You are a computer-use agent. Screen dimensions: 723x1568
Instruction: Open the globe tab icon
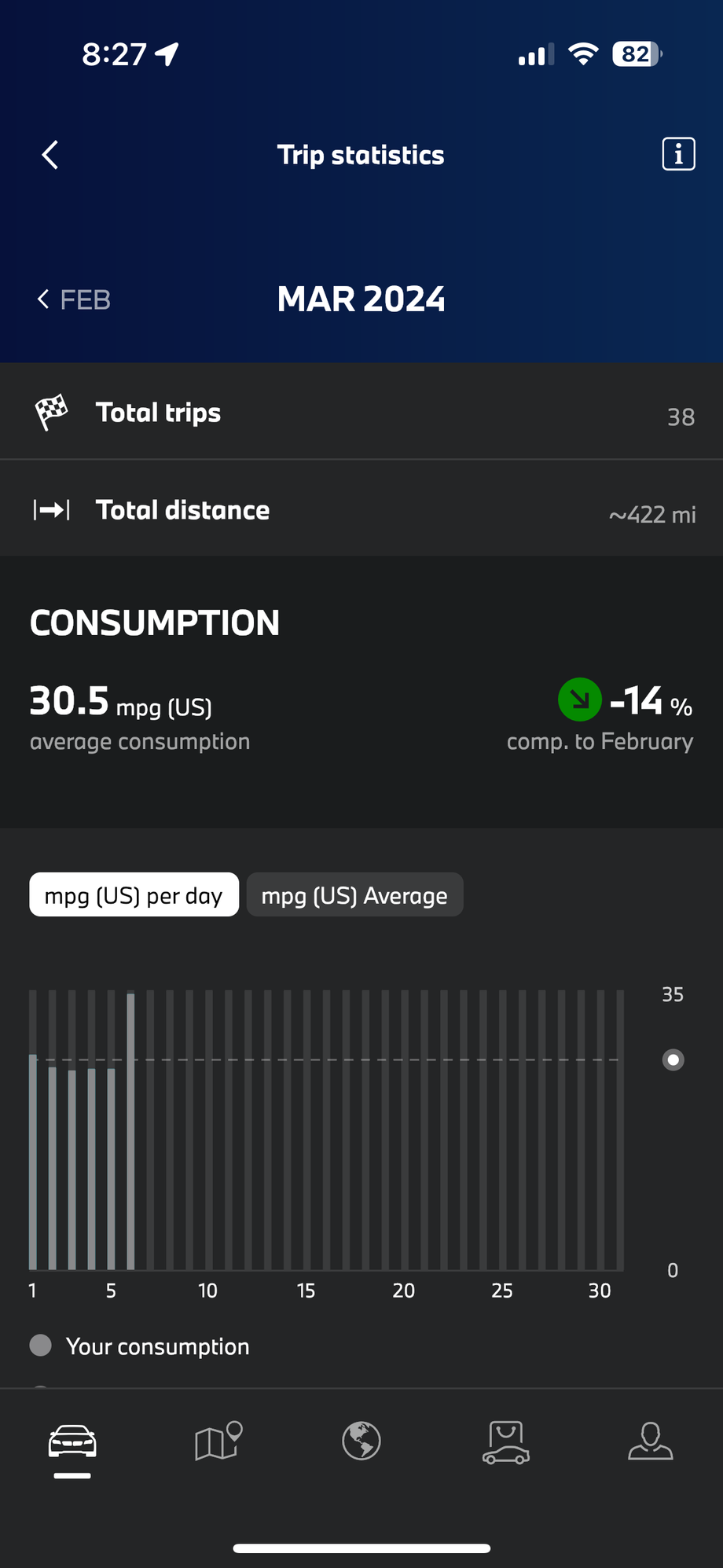point(361,1441)
